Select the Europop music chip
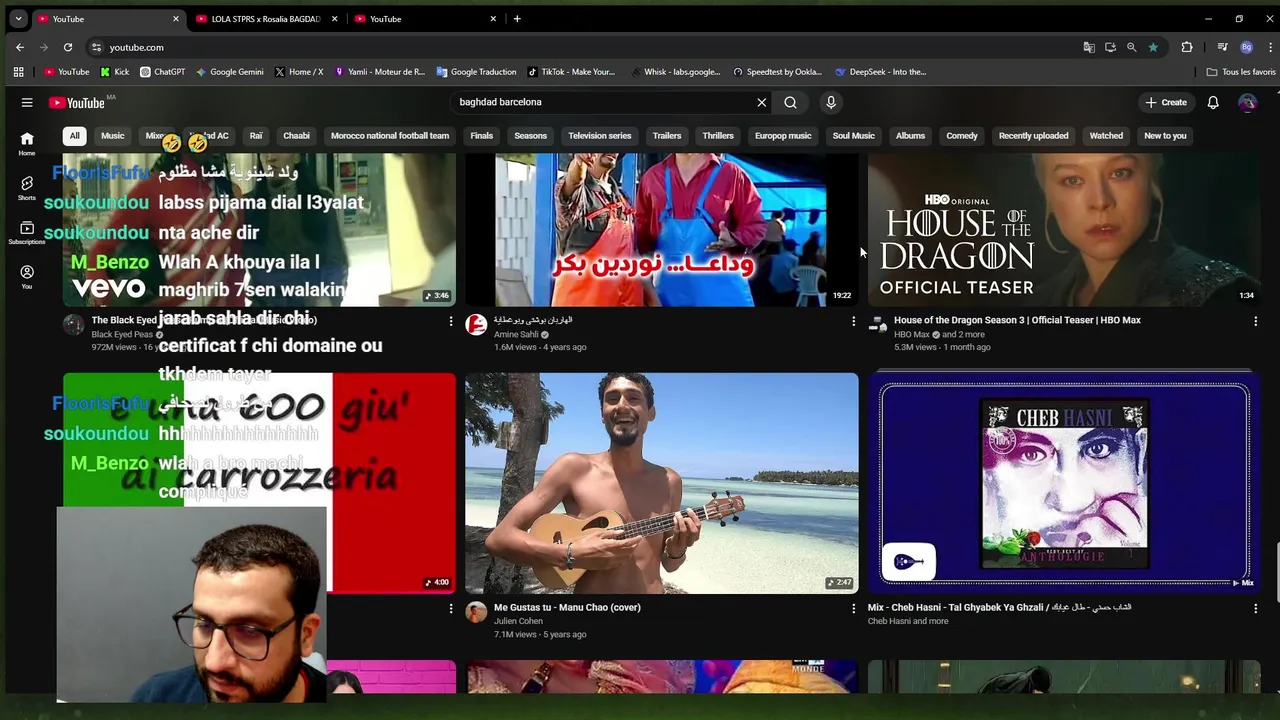 783,136
